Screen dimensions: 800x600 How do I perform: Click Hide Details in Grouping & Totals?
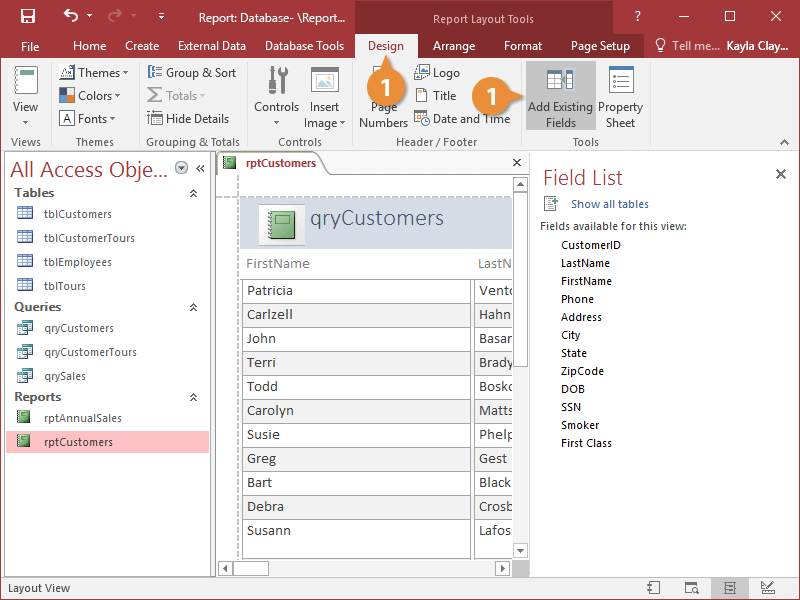coord(189,118)
